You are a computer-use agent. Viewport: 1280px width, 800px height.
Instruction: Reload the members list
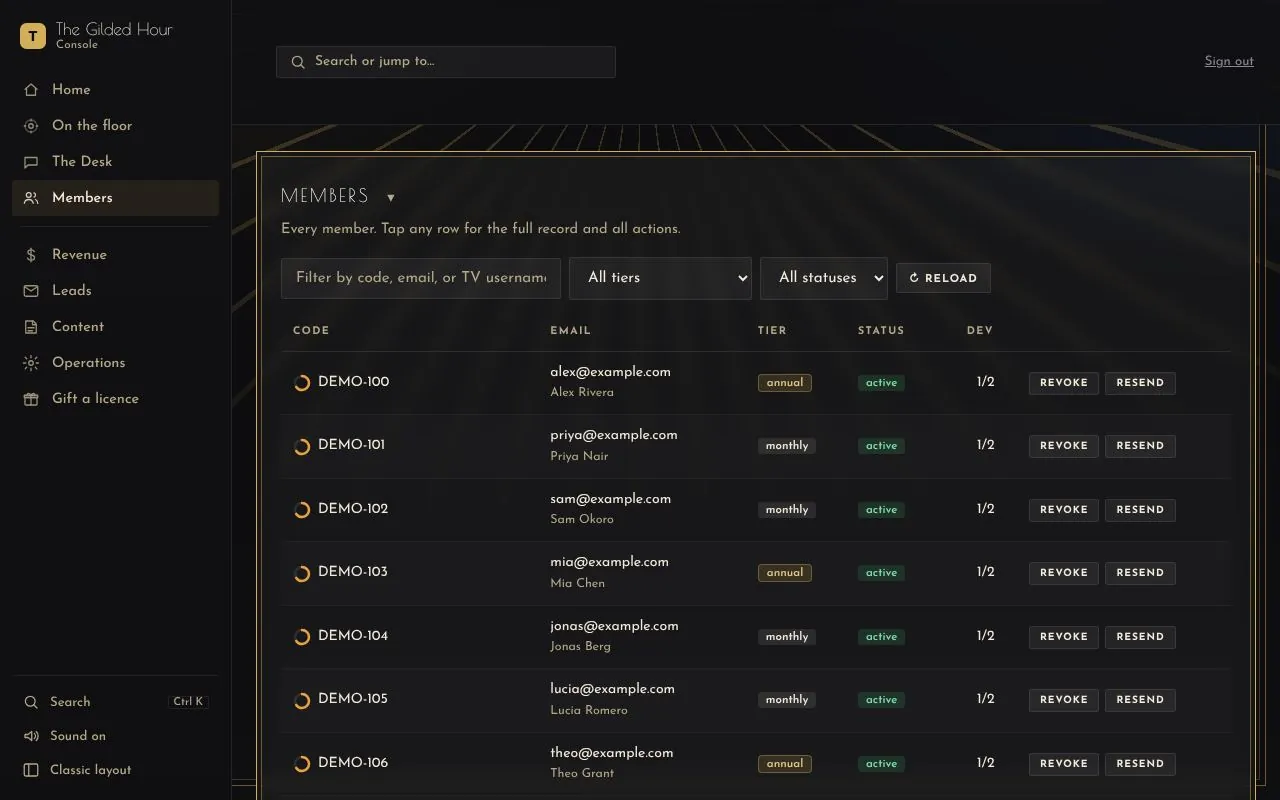click(943, 278)
